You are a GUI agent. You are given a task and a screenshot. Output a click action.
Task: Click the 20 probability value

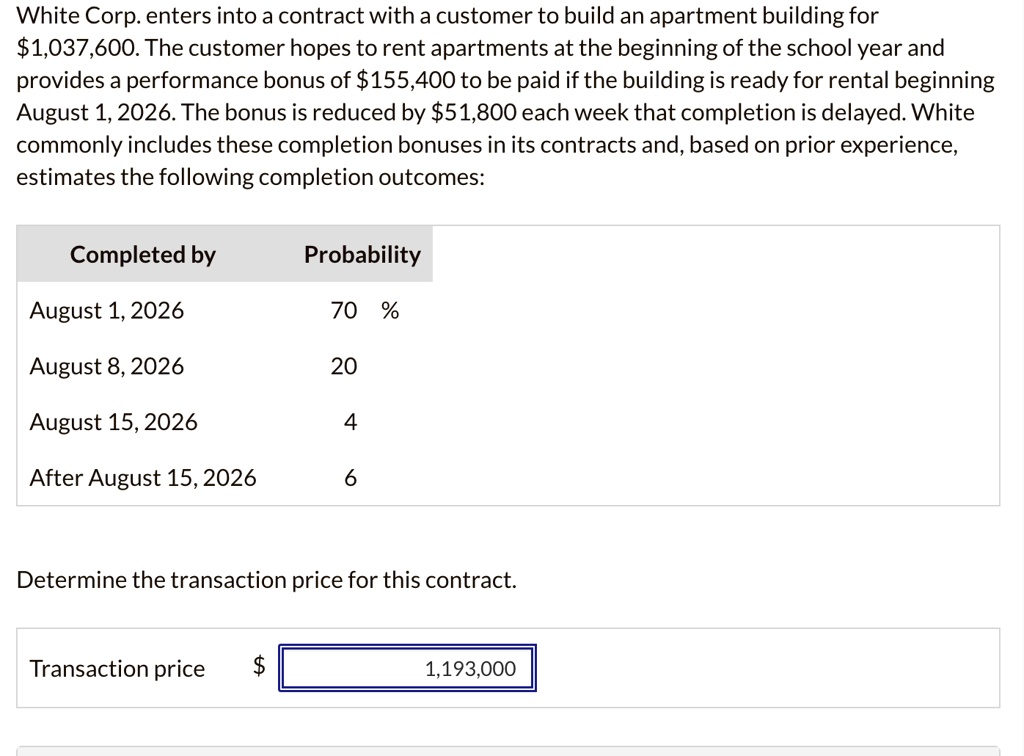343,366
